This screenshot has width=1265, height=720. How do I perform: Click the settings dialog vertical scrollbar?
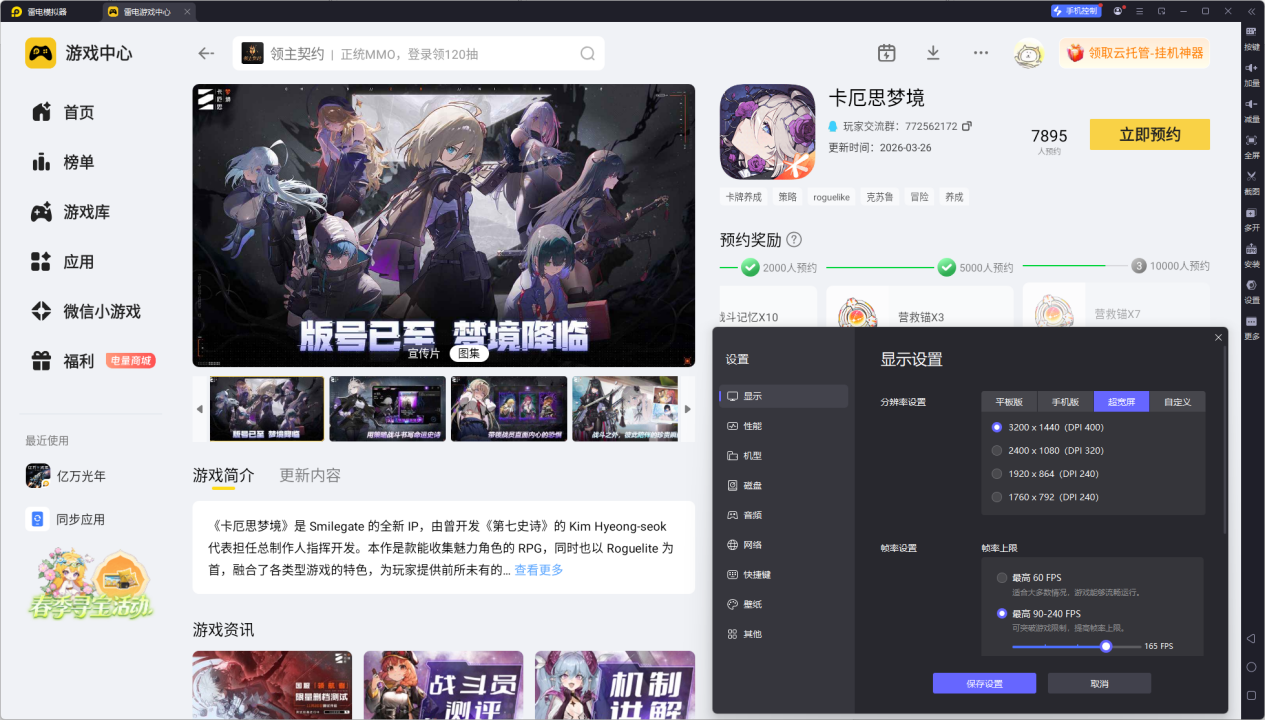1226,440
